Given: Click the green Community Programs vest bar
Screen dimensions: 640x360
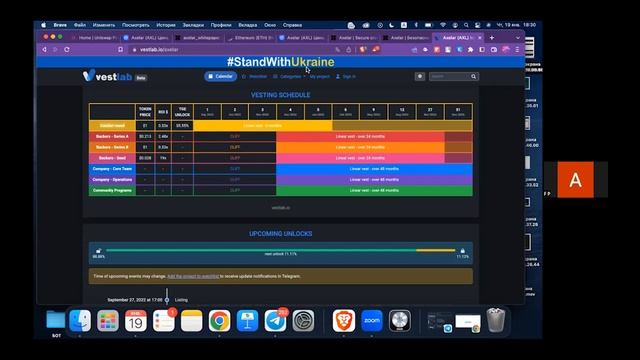Looking at the screenshot, I should coord(374,190).
